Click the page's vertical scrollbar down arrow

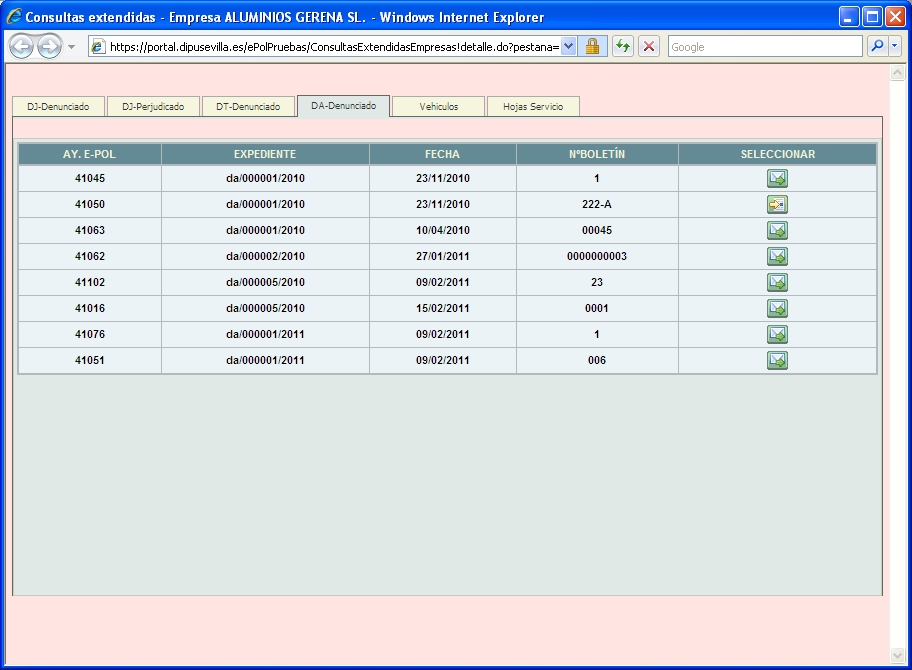(x=897, y=655)
